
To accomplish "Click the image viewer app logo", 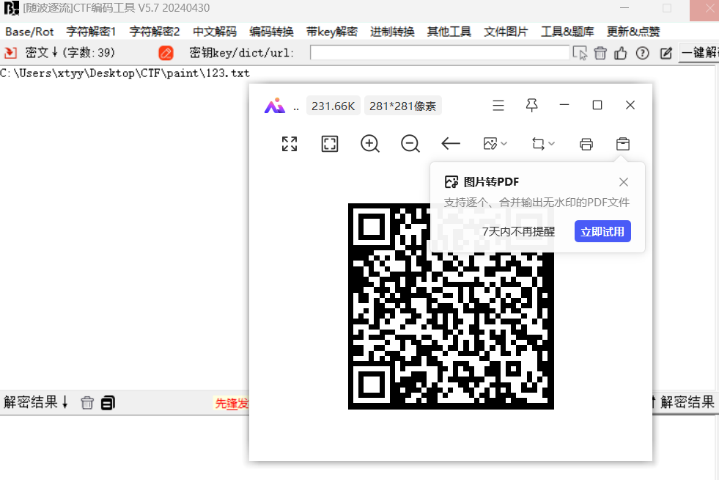I will click(274, 106).
